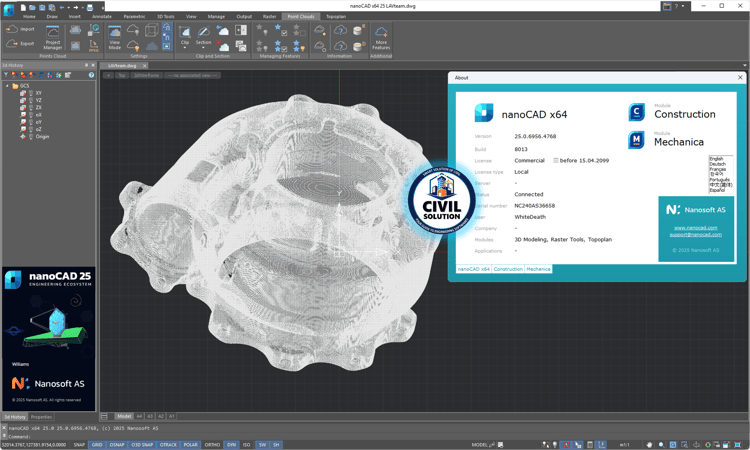Open the Clip dropdown arrow

[185, 48]
